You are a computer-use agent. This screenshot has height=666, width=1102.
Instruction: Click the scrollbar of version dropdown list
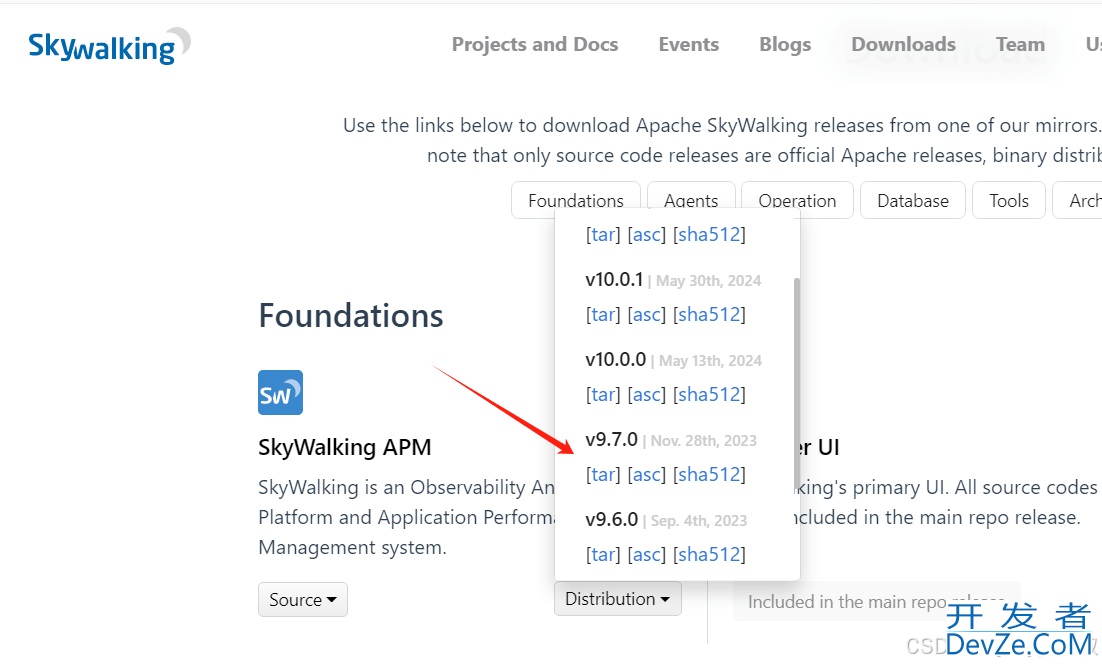(x=796, y=383)
